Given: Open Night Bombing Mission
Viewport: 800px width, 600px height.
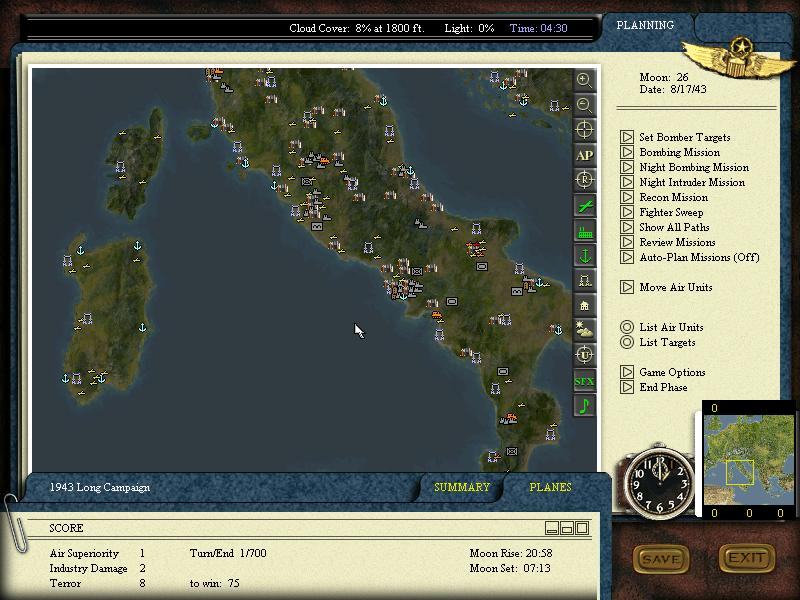Looking at the screenshot, I should coord(685,167).
